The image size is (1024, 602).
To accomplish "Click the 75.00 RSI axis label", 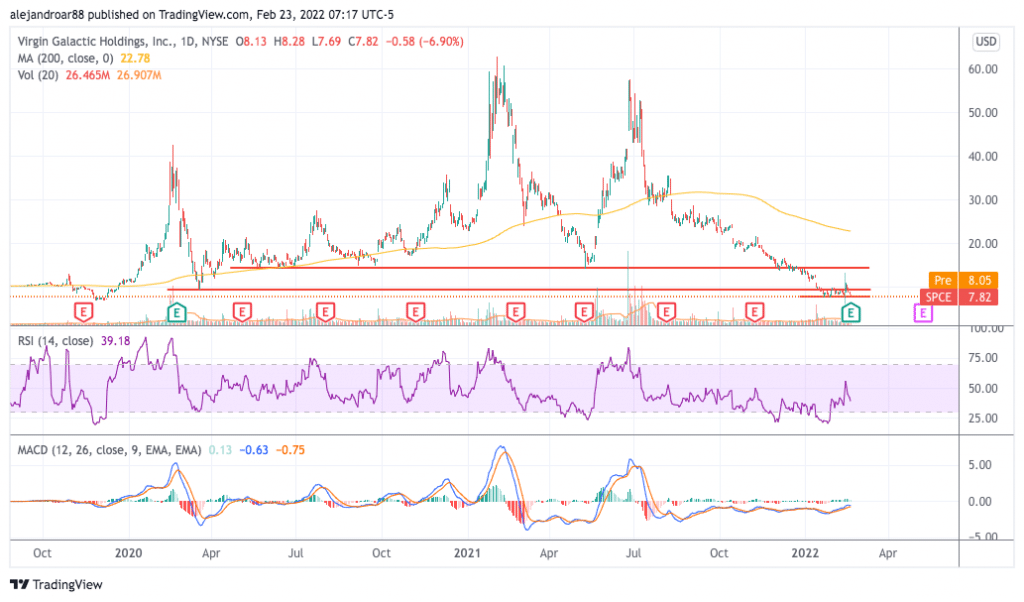I will tap(983, 358).
